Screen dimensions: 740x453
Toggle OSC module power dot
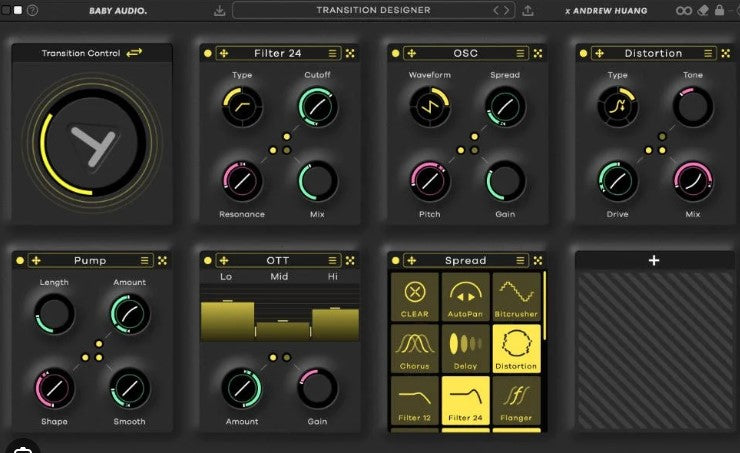395,53
